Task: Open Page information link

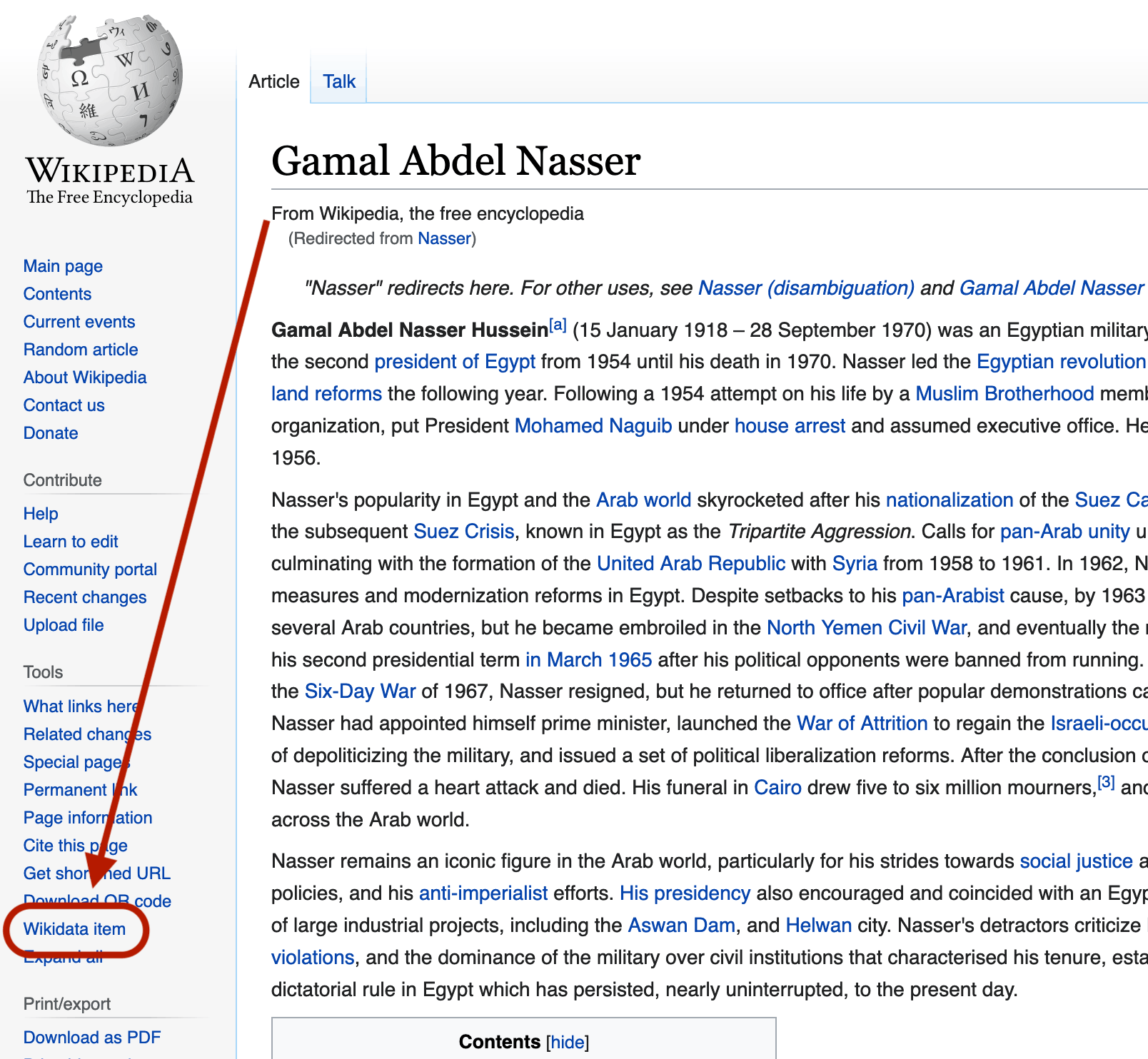Action: point(88,818)
